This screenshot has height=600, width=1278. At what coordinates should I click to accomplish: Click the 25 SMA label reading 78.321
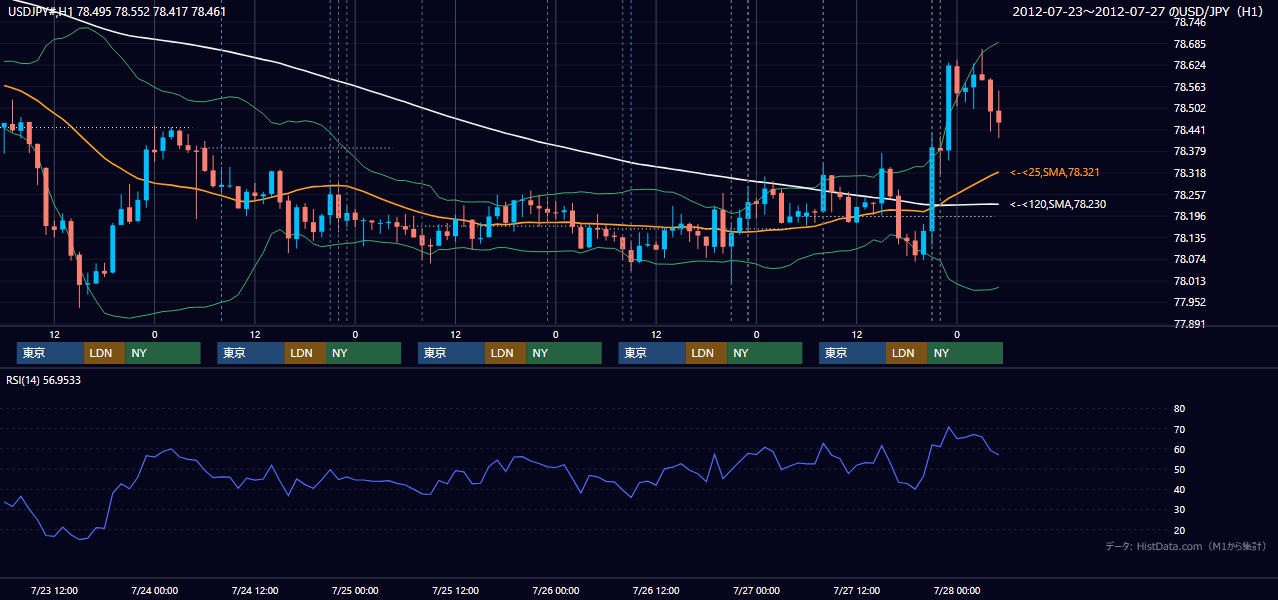(x=1053, y=172)
